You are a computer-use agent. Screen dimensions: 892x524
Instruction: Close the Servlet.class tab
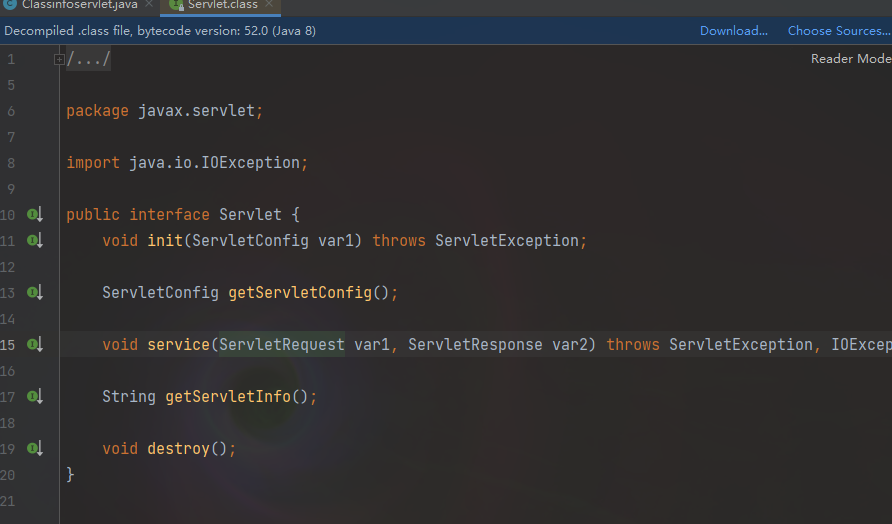[269, 4]
